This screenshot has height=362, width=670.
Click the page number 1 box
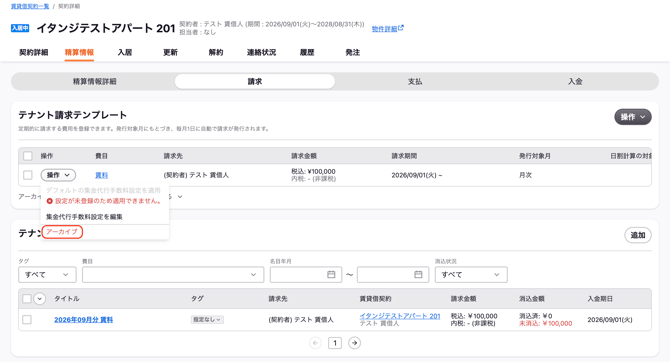point(335,343)
